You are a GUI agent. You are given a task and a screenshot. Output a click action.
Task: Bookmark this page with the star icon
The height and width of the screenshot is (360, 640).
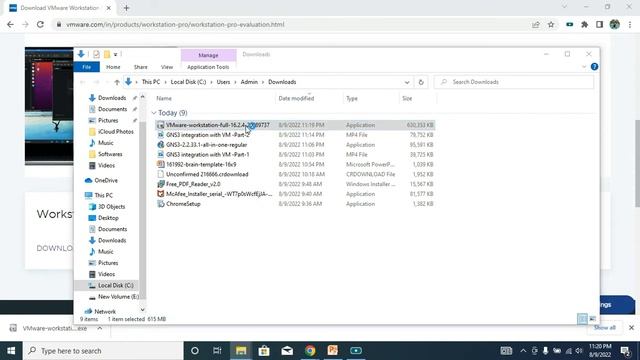pyautogui.click(x=551, y=24)
